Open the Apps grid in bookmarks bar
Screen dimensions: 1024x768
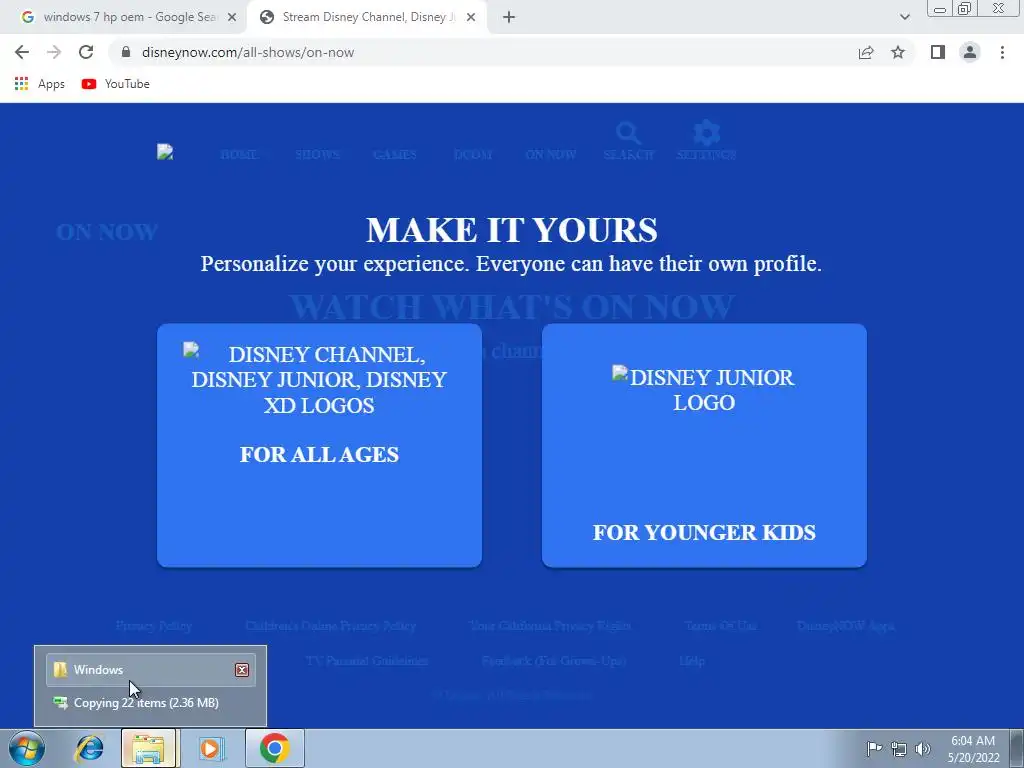click(40, 84)
